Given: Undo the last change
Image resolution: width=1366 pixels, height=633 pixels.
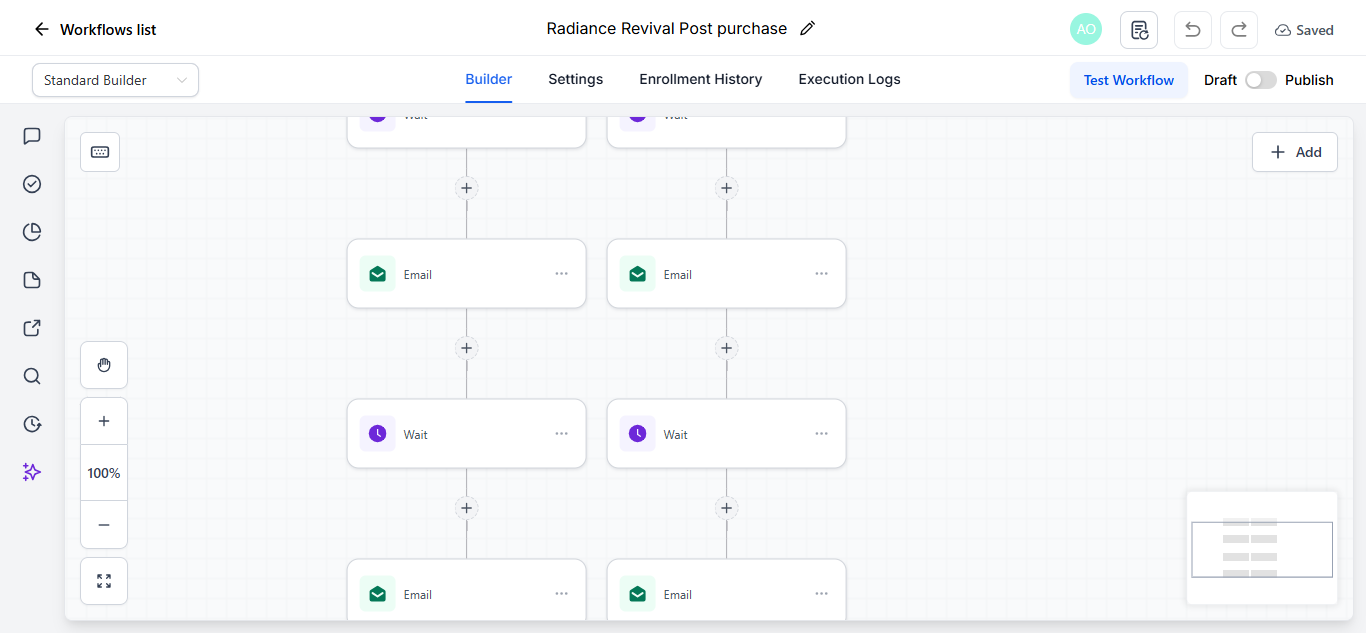Looking at the screenshot, I should pyautogui.click(x=1192, y=30).
